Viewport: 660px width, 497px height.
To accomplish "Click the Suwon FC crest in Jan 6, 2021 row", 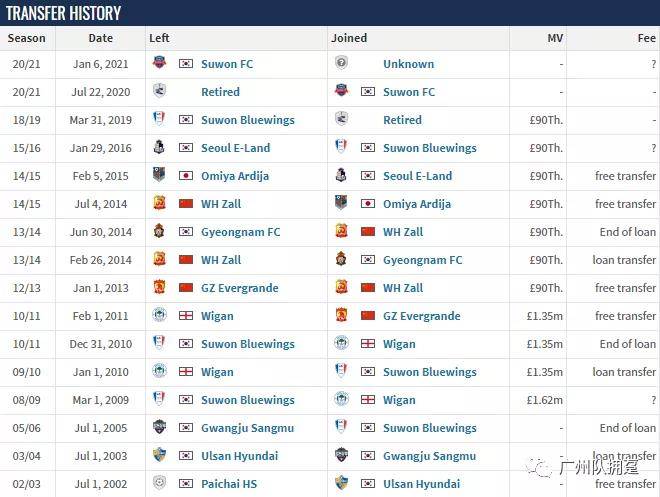I will click(x=159, y=63).
